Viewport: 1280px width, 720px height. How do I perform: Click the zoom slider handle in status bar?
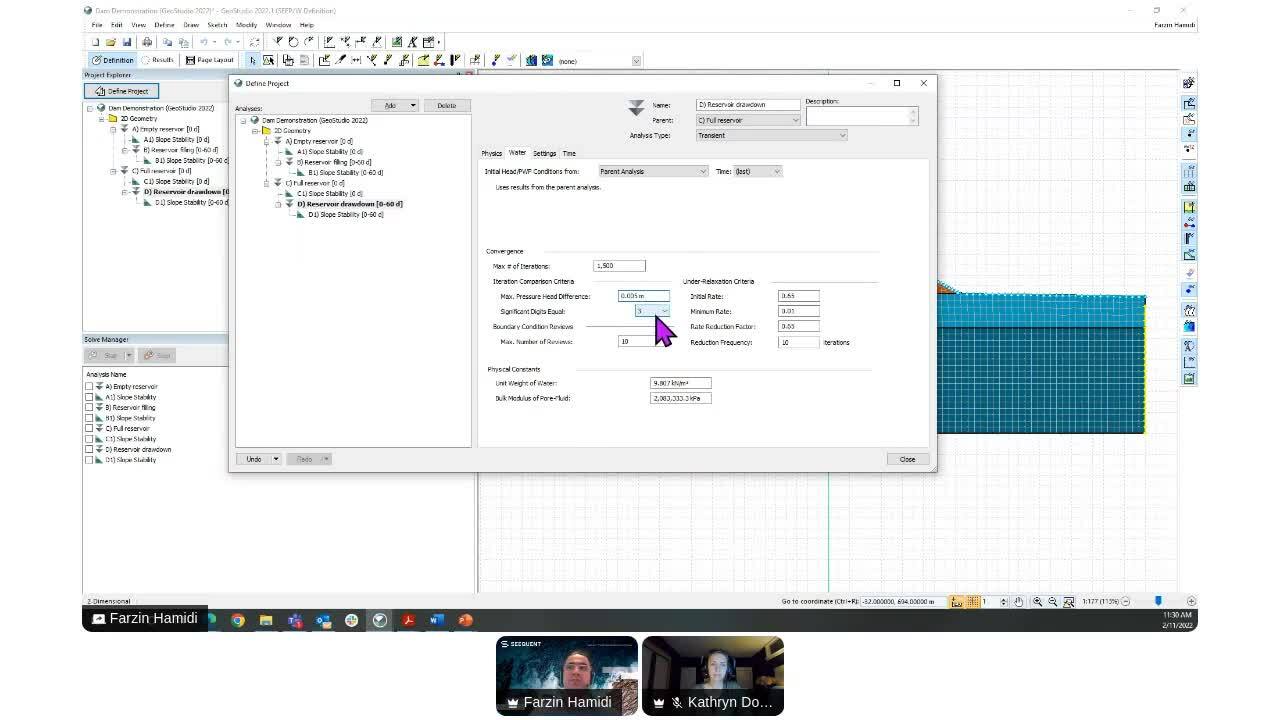pyautogui.click(x=1158, y=601)
